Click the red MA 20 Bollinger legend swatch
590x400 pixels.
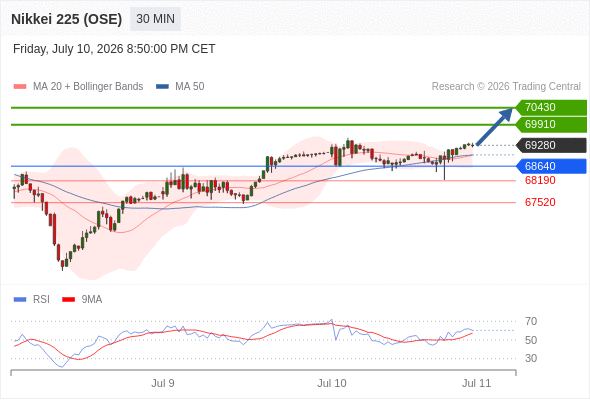[20, 87]
